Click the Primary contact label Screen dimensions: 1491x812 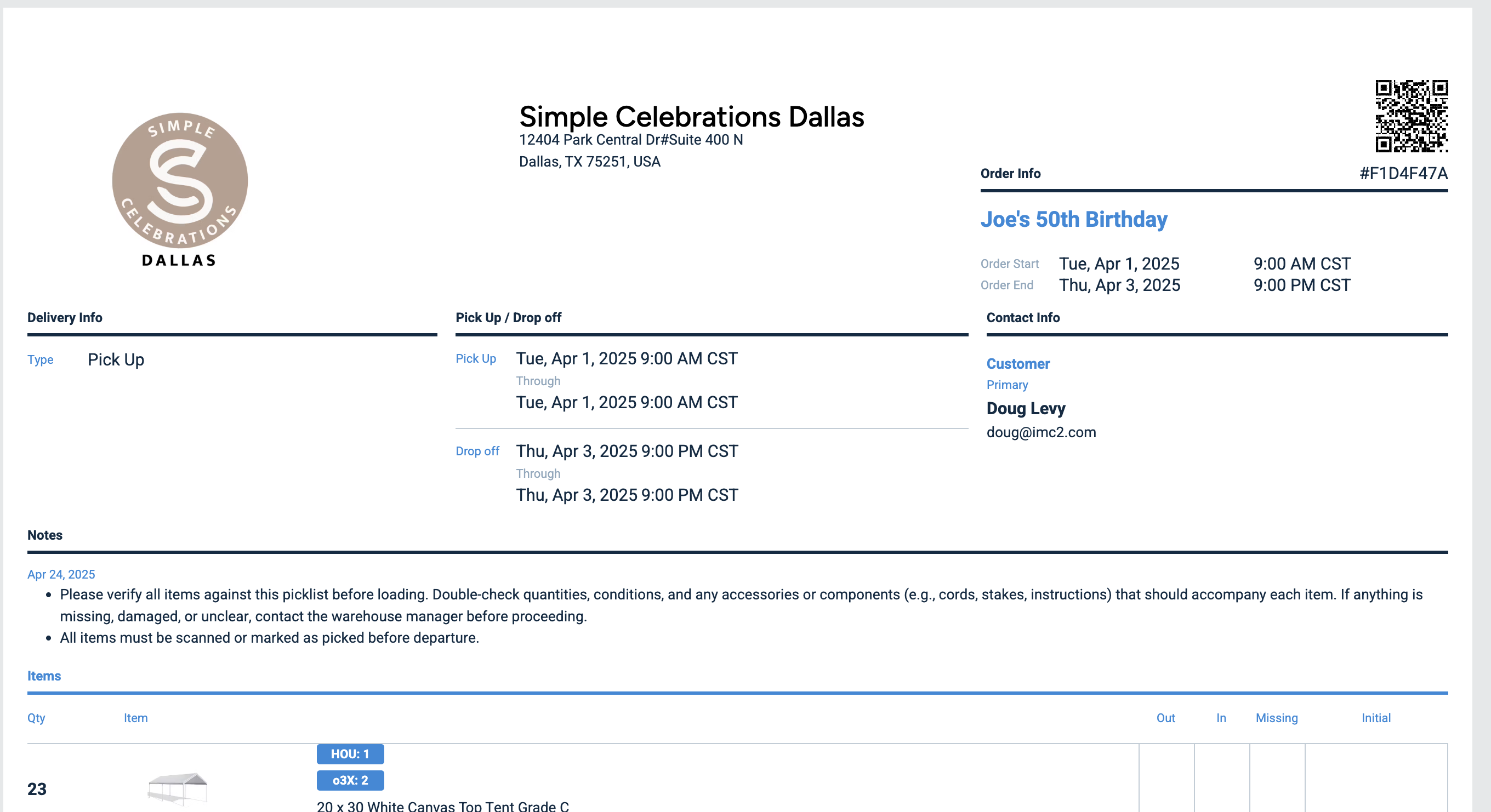[x=1007, y=385]
